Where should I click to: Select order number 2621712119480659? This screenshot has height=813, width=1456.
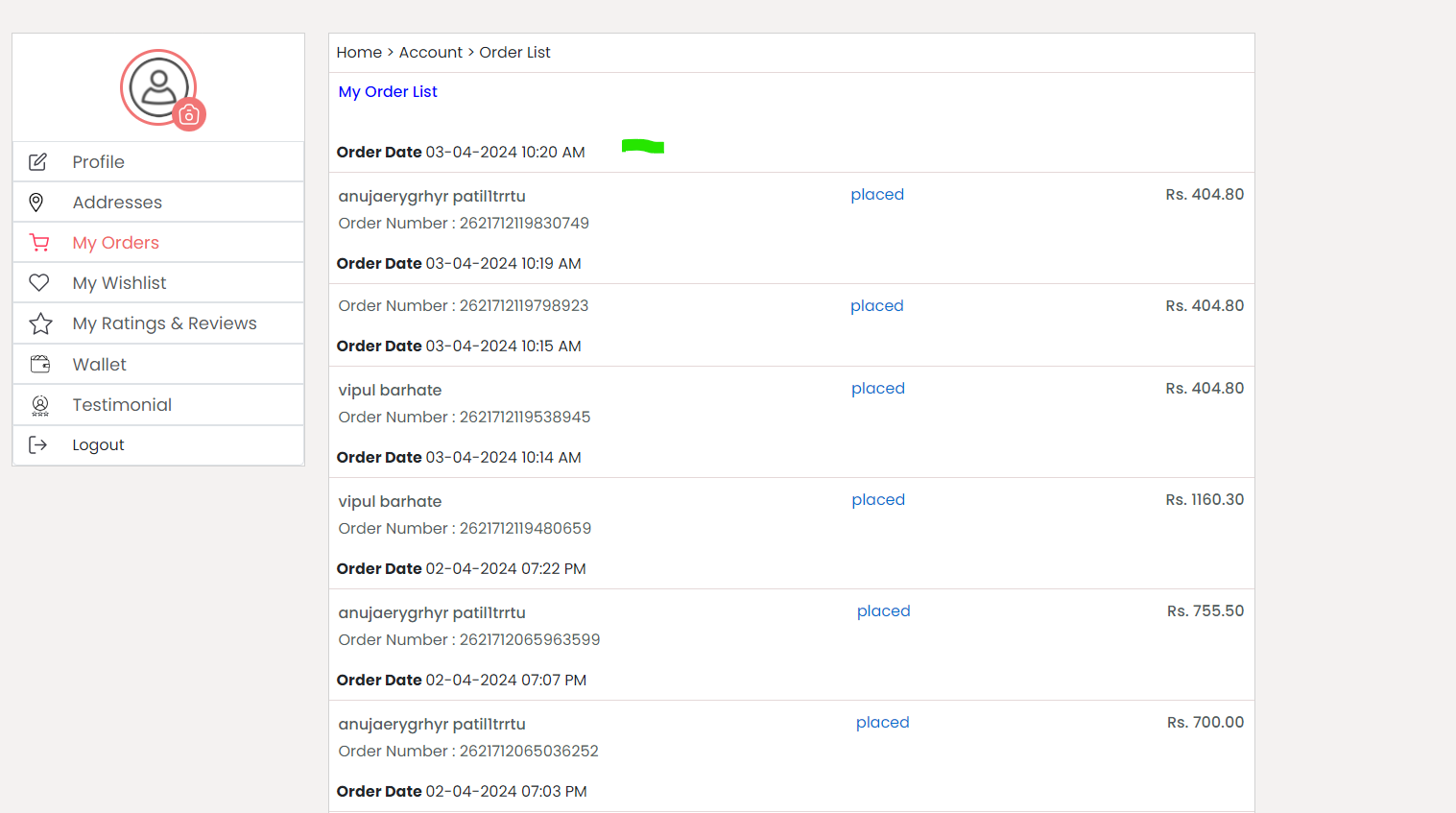pos(465,529)
